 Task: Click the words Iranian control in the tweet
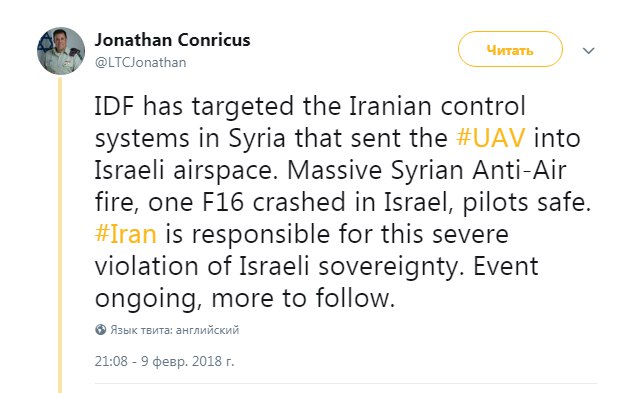coord(437,106)
